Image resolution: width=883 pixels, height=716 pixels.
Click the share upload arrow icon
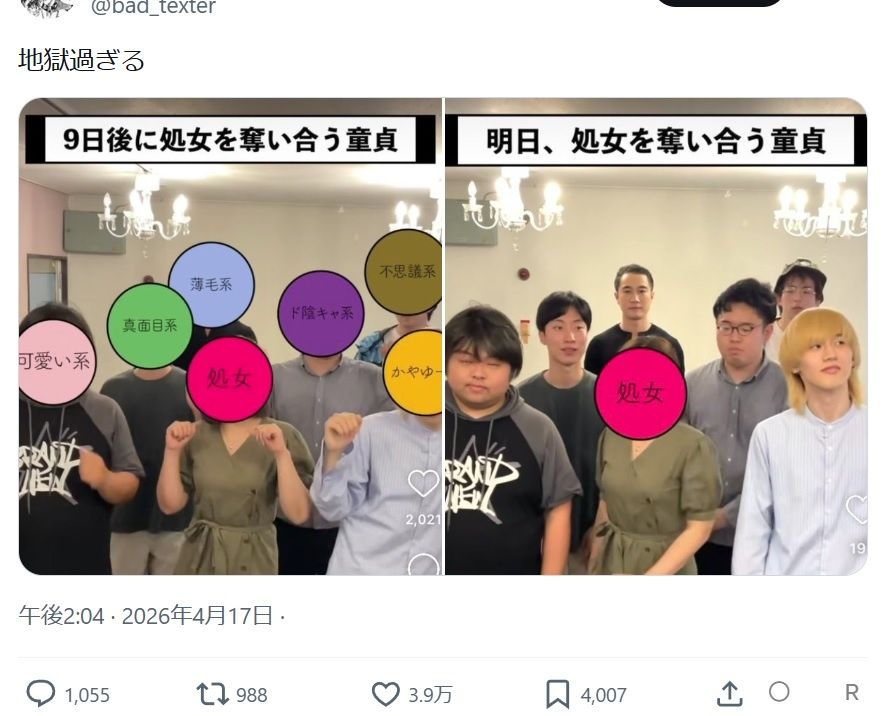730,693
